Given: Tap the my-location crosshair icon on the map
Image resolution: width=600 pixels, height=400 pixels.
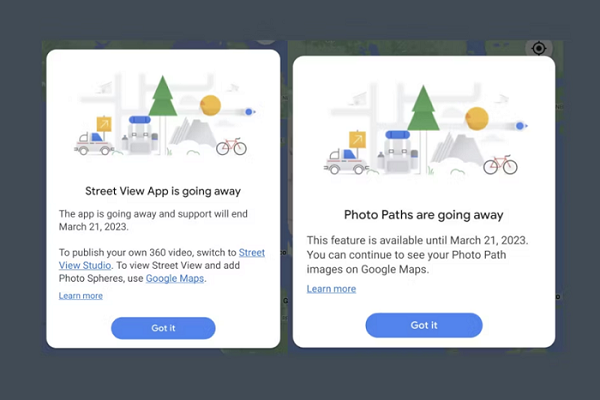Looking at the screenshot, I should (x=539, y=49).
